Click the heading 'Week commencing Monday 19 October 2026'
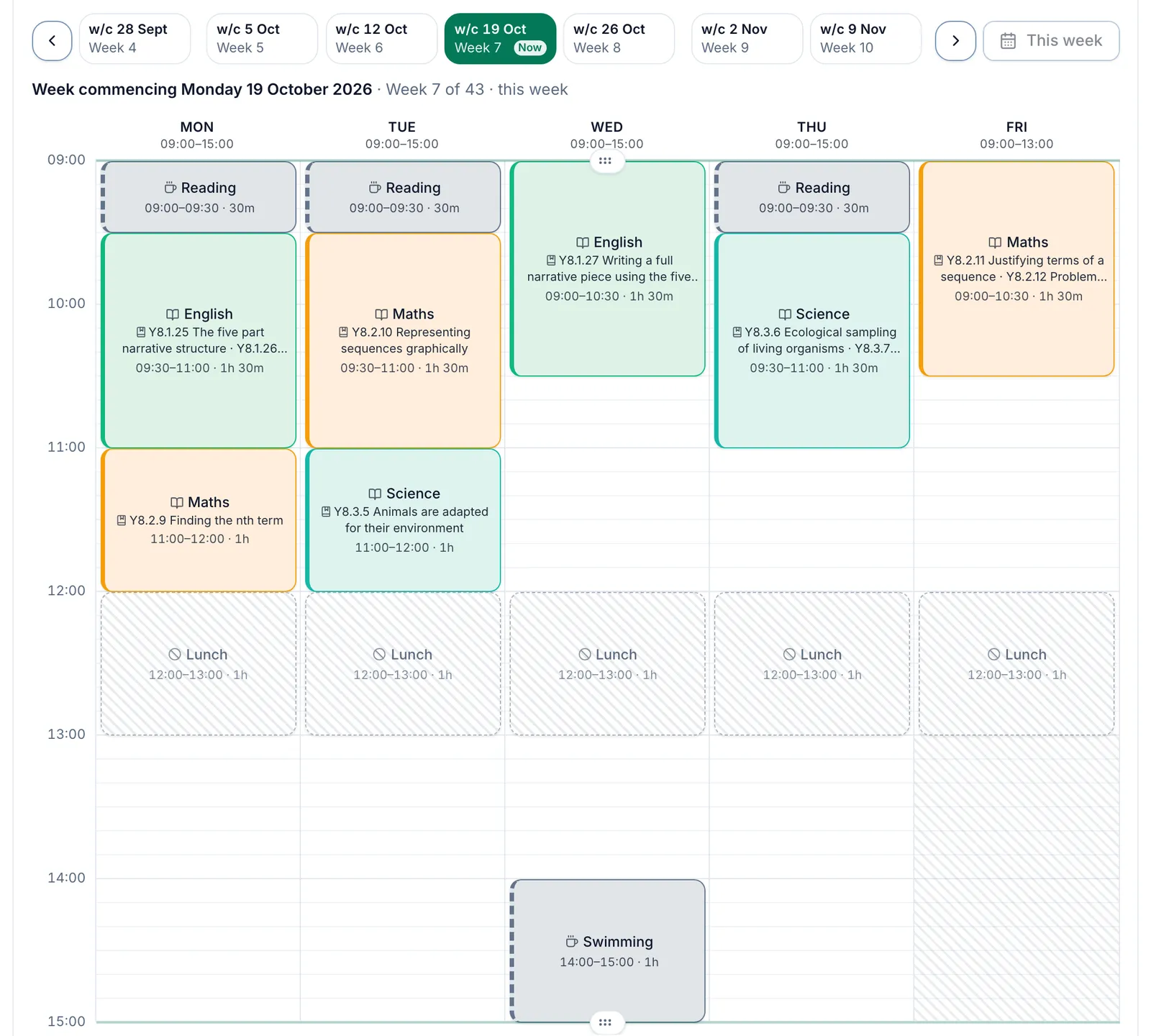Viewport: 1151px width, 1036px height. pos(202,89)
